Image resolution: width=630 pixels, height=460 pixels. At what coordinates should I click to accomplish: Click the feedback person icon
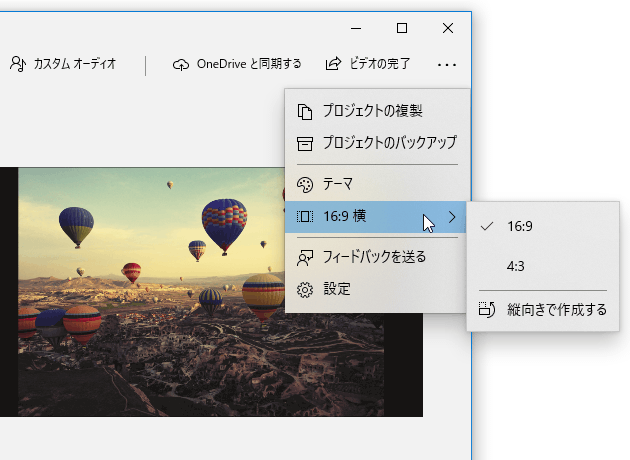tap(305, 258)
